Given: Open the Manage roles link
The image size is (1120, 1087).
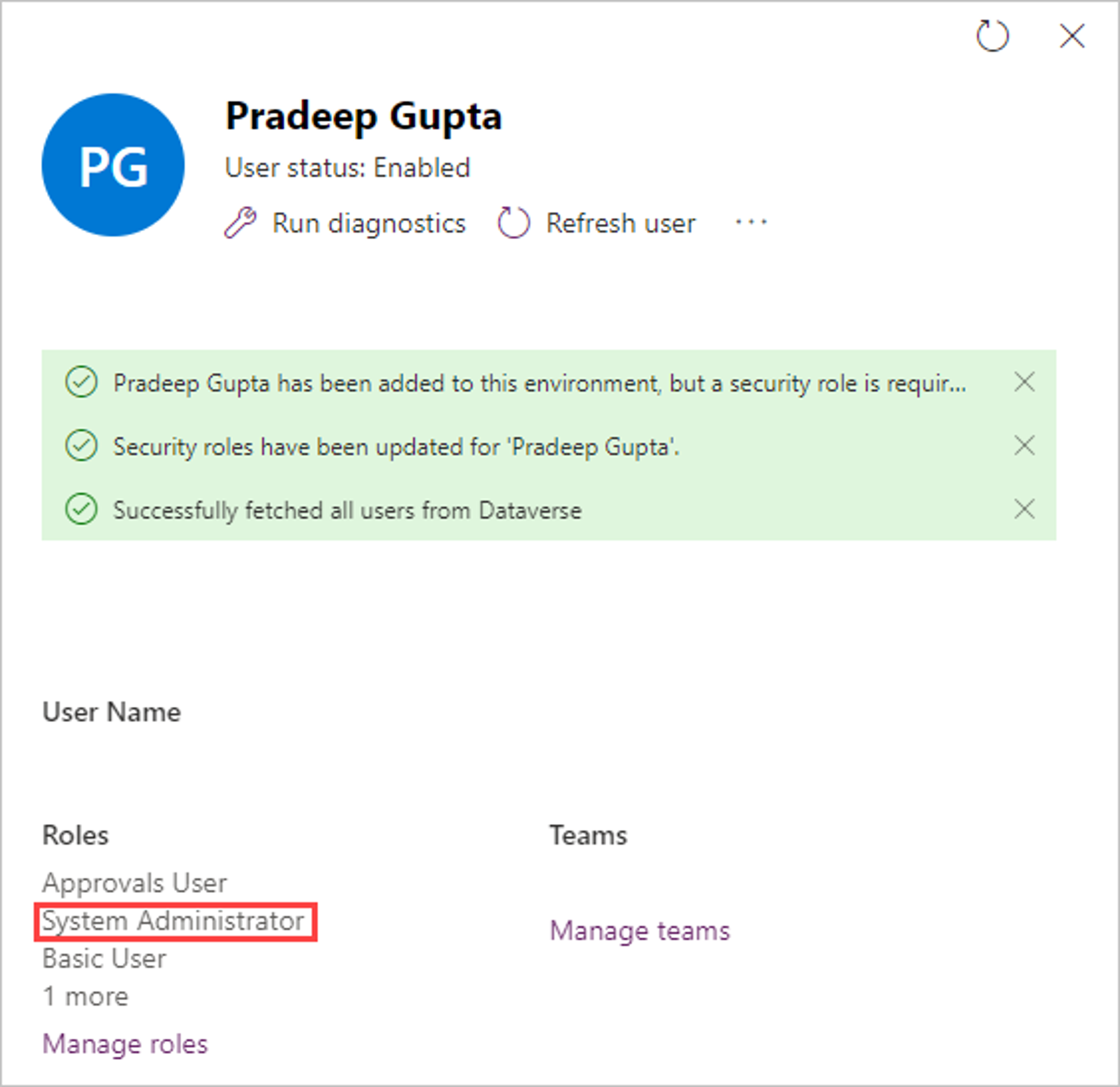Looking at the screenshot, I should pos(125,1044).
